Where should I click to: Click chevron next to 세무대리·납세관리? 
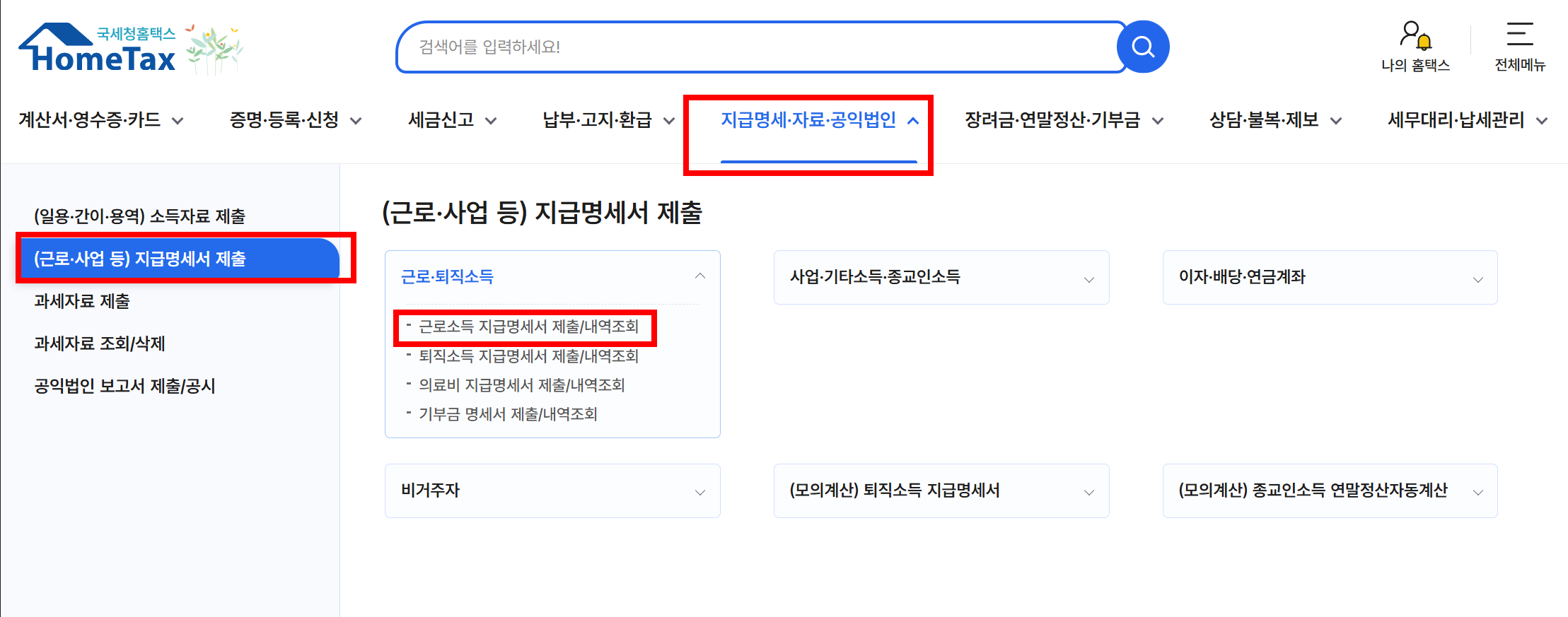point(1542,121)
